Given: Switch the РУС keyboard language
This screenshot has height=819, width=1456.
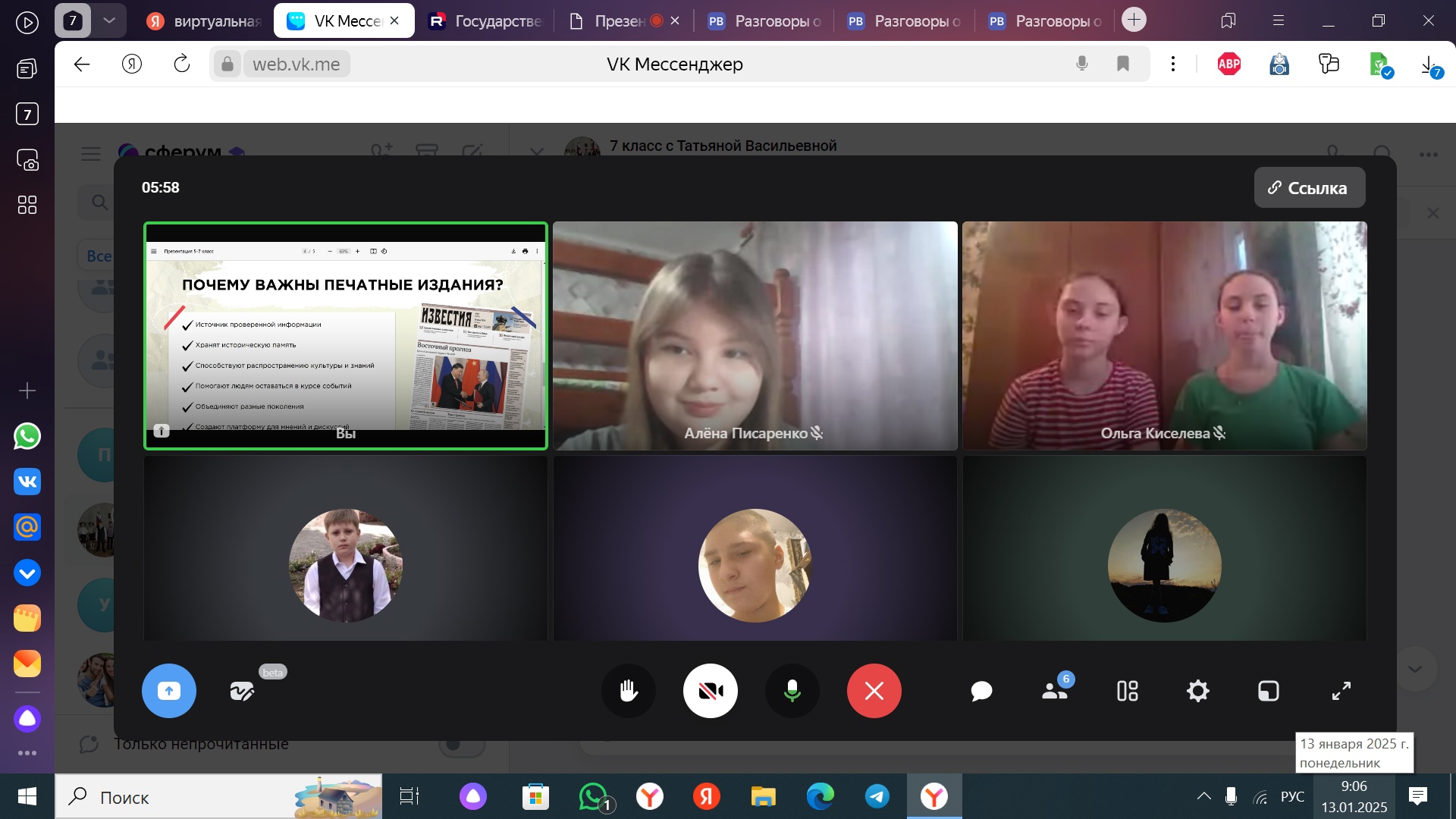Looking at the screenshot, I should (1293, 797).
